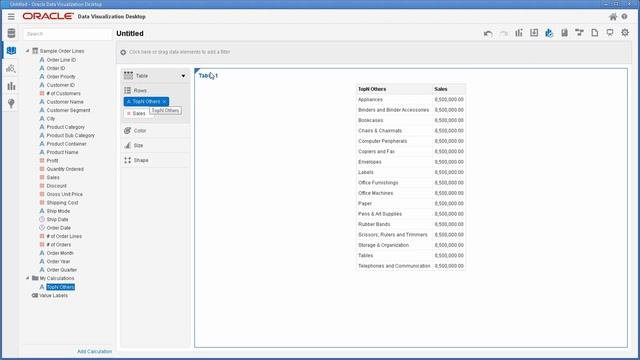
Task: Open the presentation mode screen icon
Action: (610, 33)
